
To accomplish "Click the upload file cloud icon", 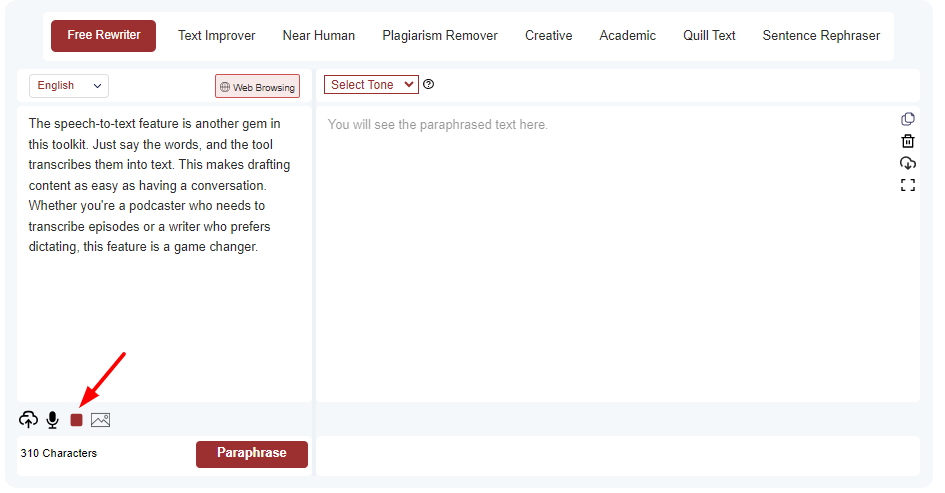I will 28,419.
